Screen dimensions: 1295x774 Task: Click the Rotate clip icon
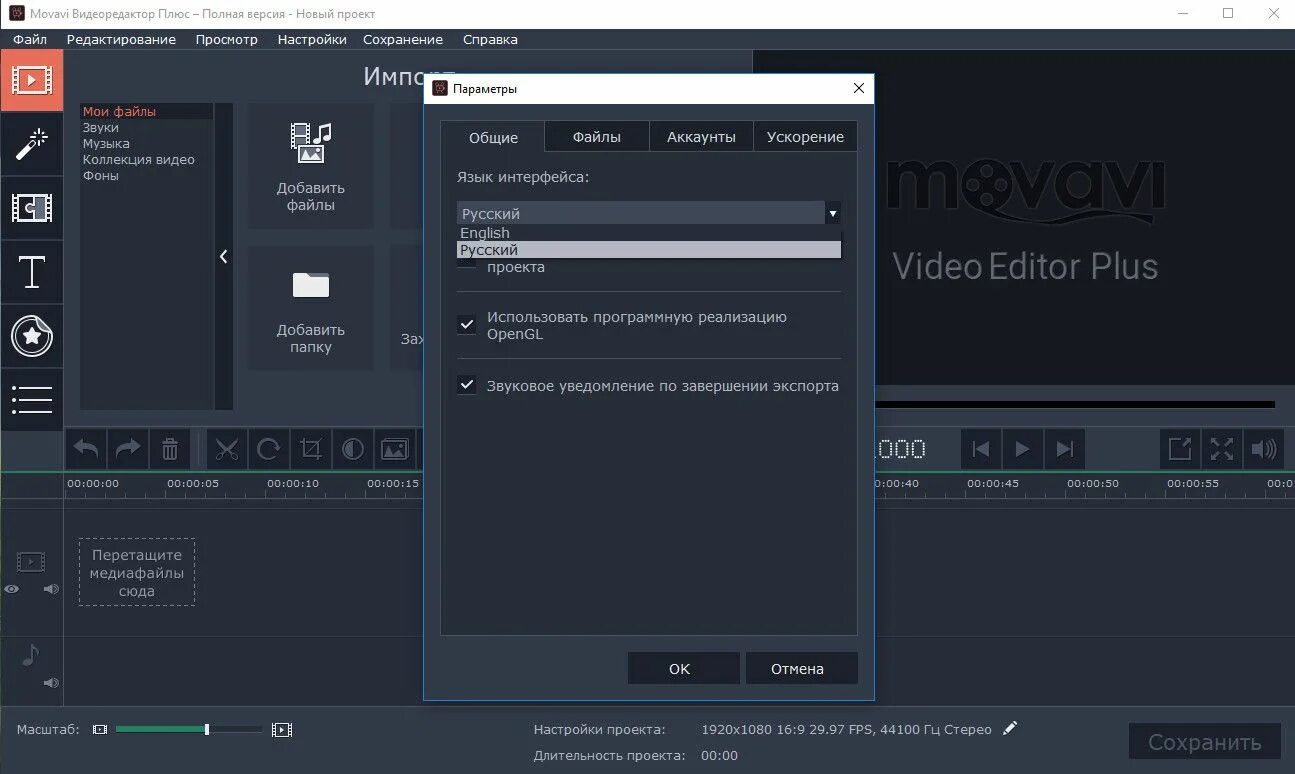268,450
